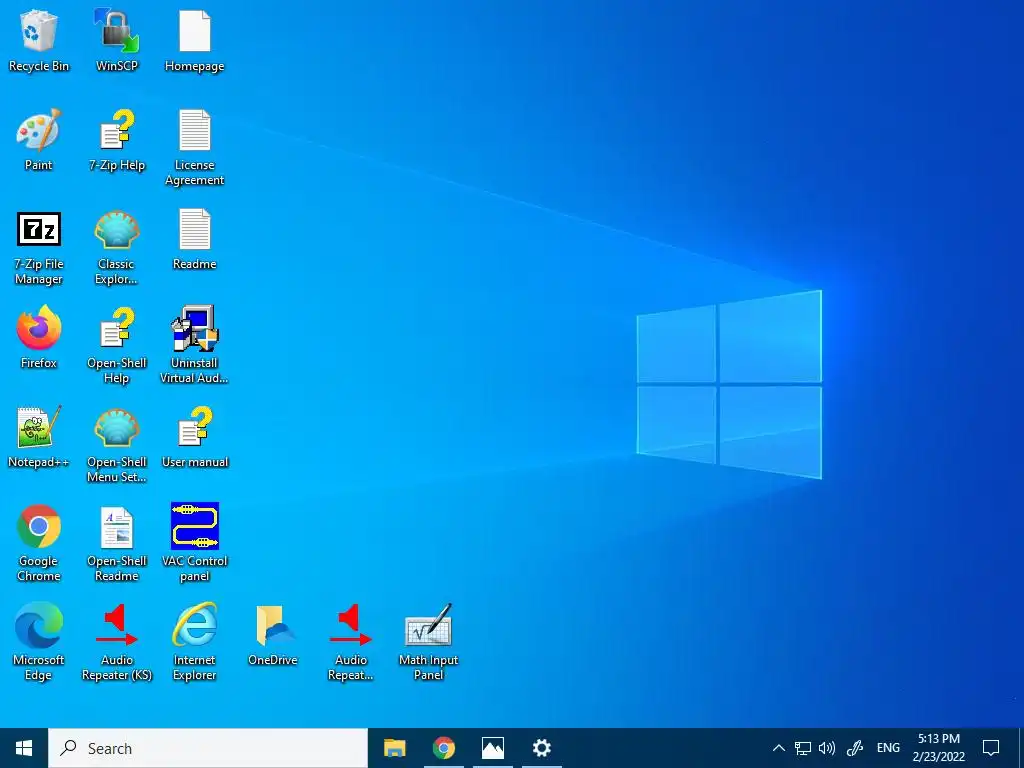Select the License Agreement document icon
This screenshot has height=768, width=1024.
coord(195,148)
